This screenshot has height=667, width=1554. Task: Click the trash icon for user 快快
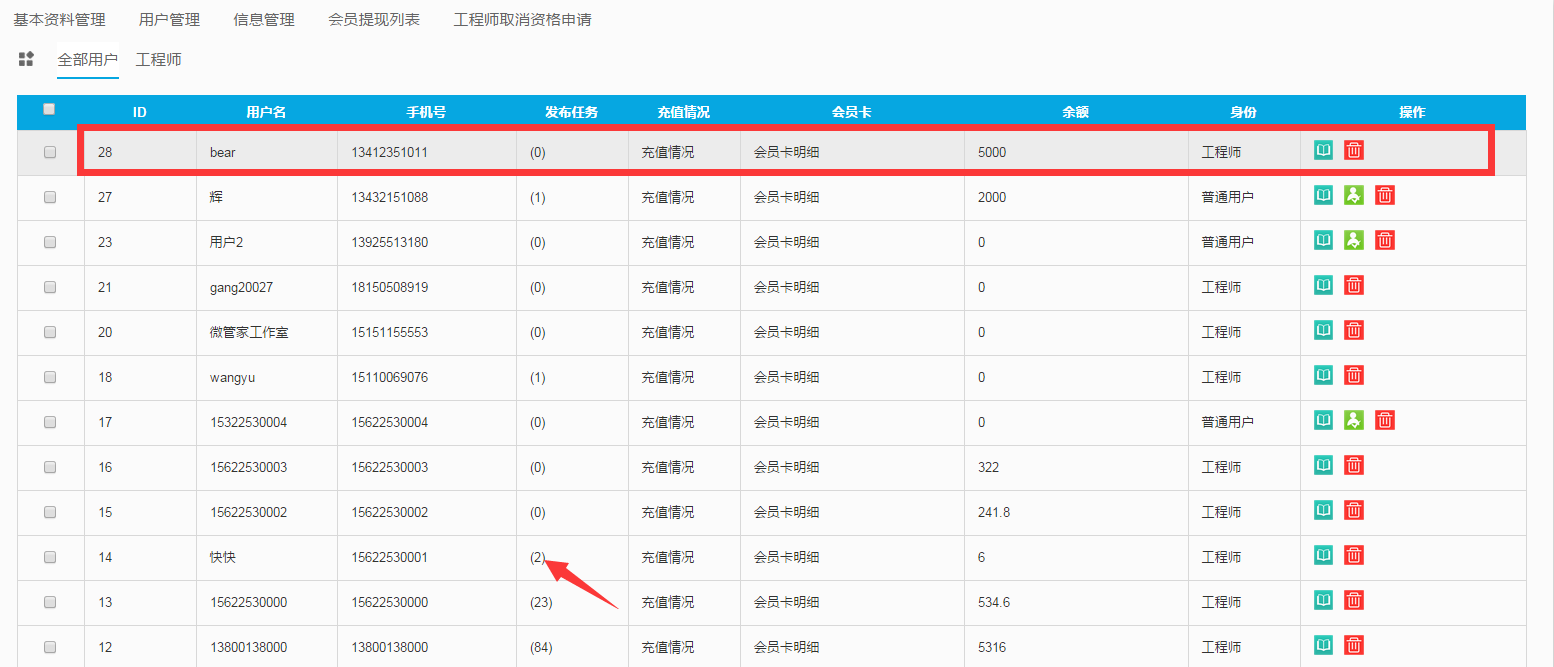click(1354, 555)
